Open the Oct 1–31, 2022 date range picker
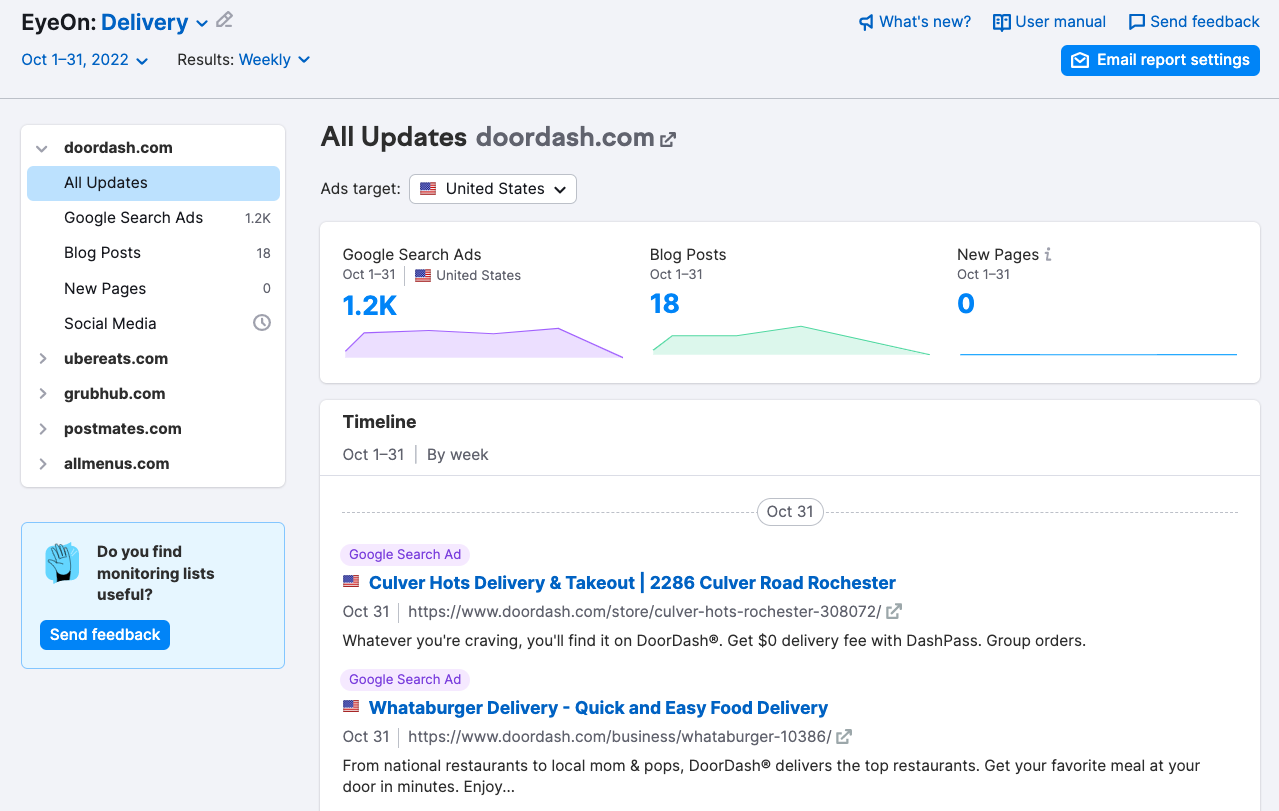 85,60
